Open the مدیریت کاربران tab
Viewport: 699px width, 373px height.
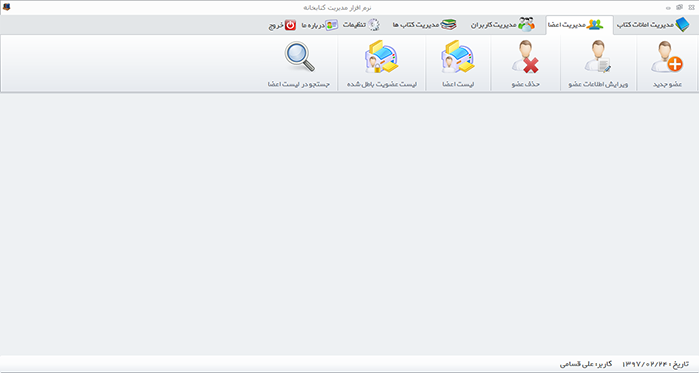point(503,25)
